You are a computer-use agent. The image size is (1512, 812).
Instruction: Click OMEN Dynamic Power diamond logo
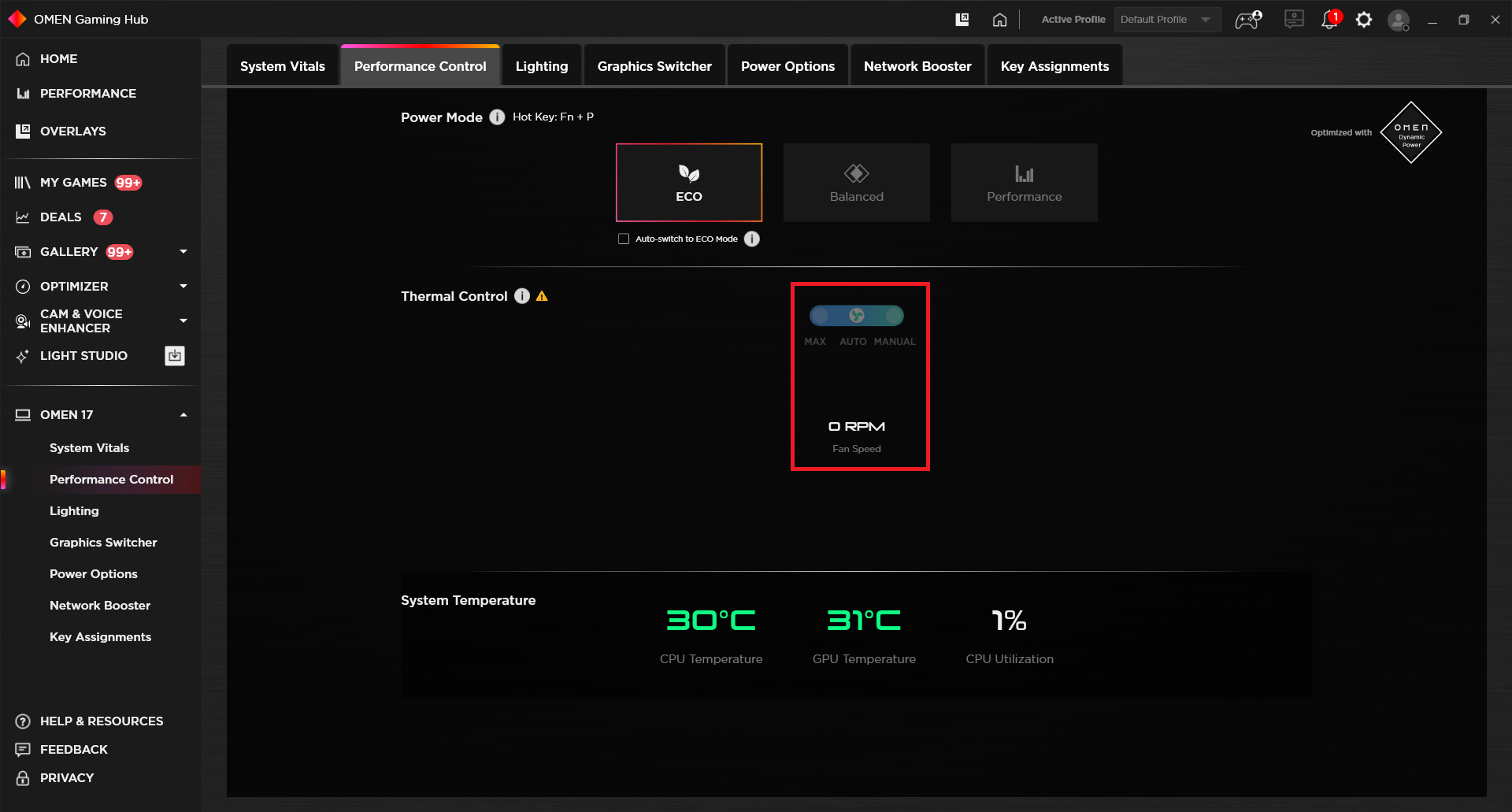click(1411, 132)
